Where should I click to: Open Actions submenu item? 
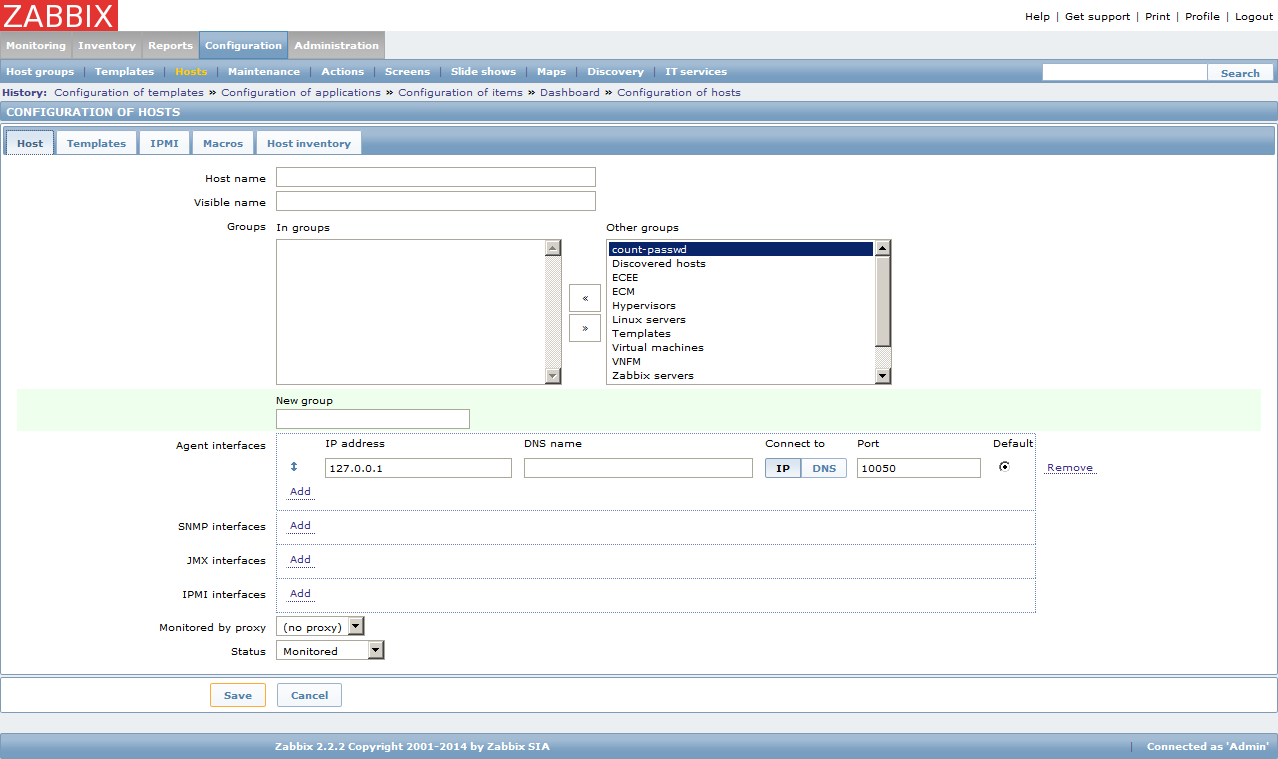point(343,72)
